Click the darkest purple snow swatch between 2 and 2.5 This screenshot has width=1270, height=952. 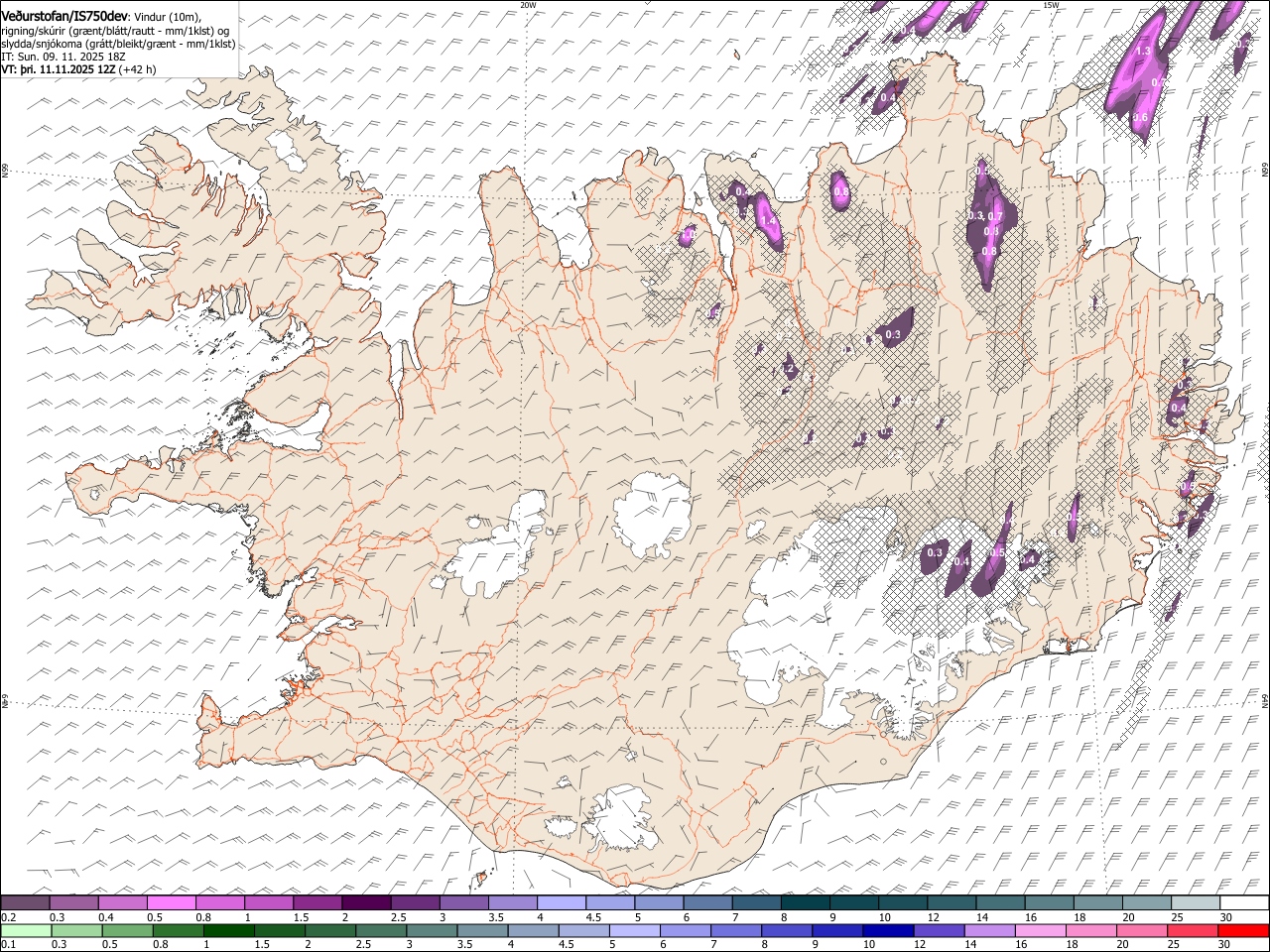(366, 902)
